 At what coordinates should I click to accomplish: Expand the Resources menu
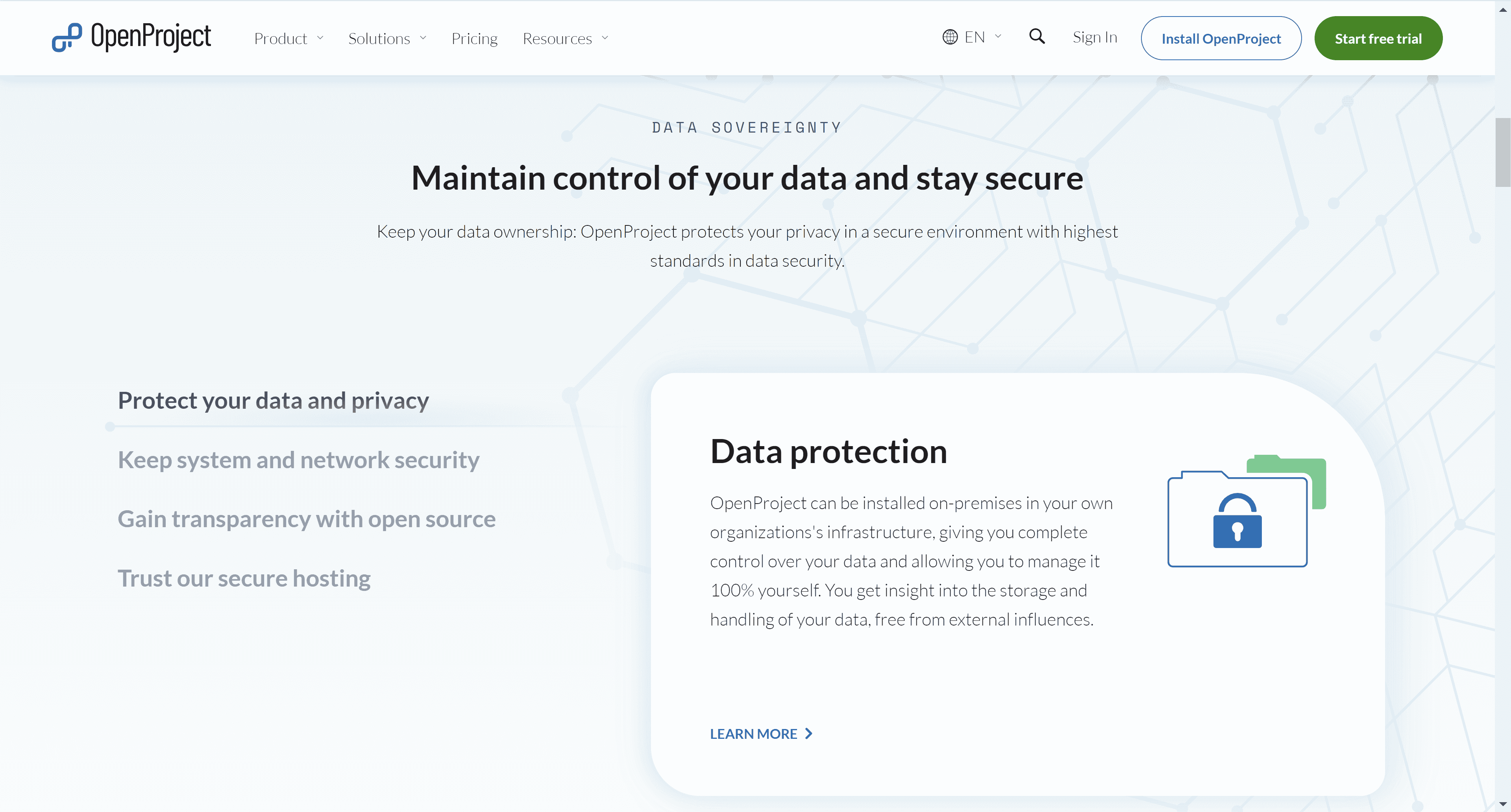coord(565,37)
